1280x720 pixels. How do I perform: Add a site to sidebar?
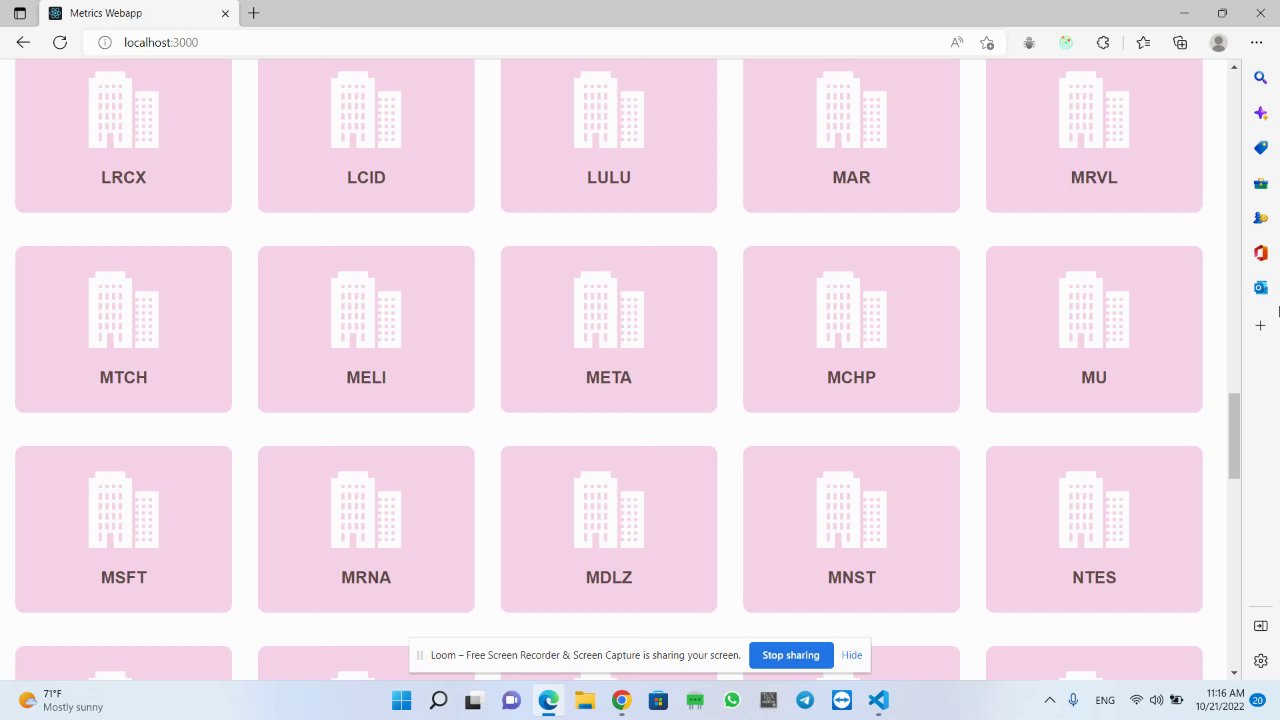[1261, 325]
